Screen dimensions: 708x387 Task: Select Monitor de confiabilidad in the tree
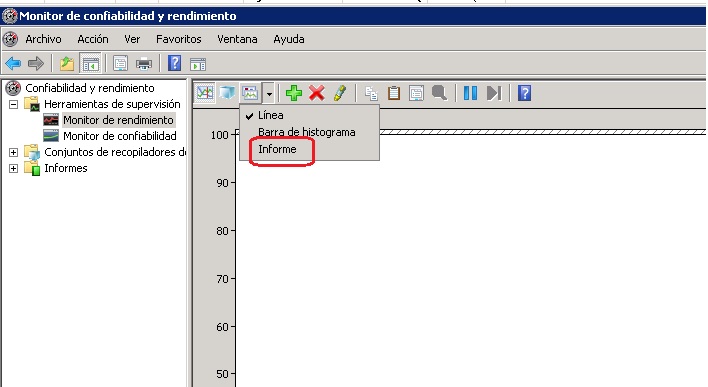(120, 136)
